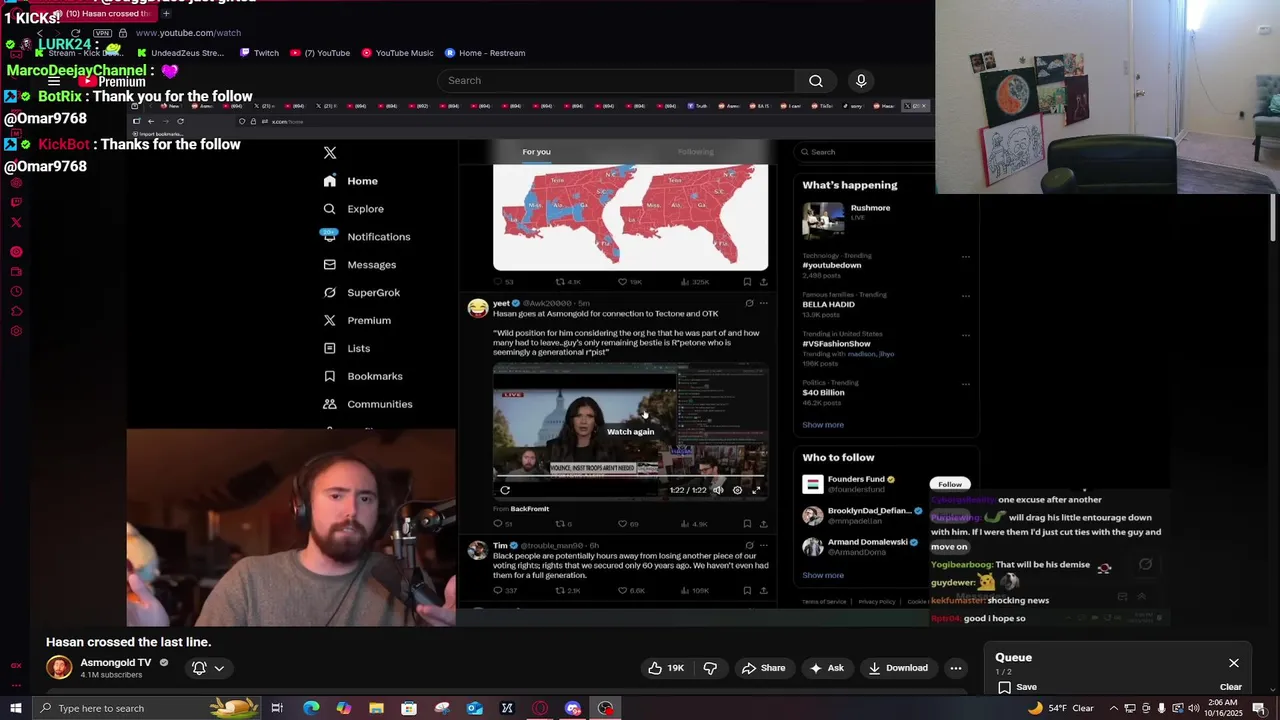Open Task View on taskbar
Image resolution: width=1280 pixels, height=720 pixels.
click(277, 708)
